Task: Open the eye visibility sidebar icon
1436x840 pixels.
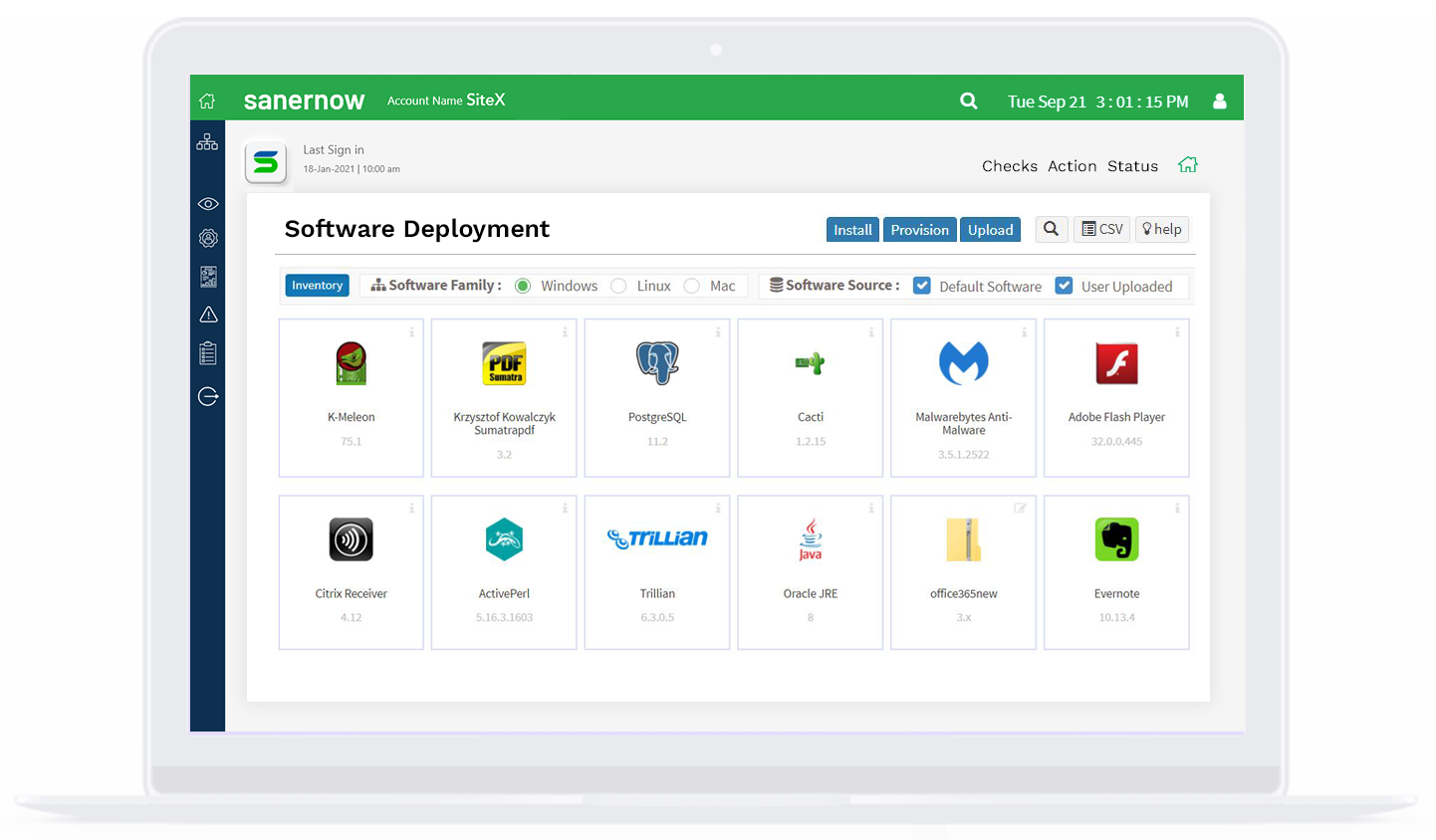Action: [x=208, y=204]
